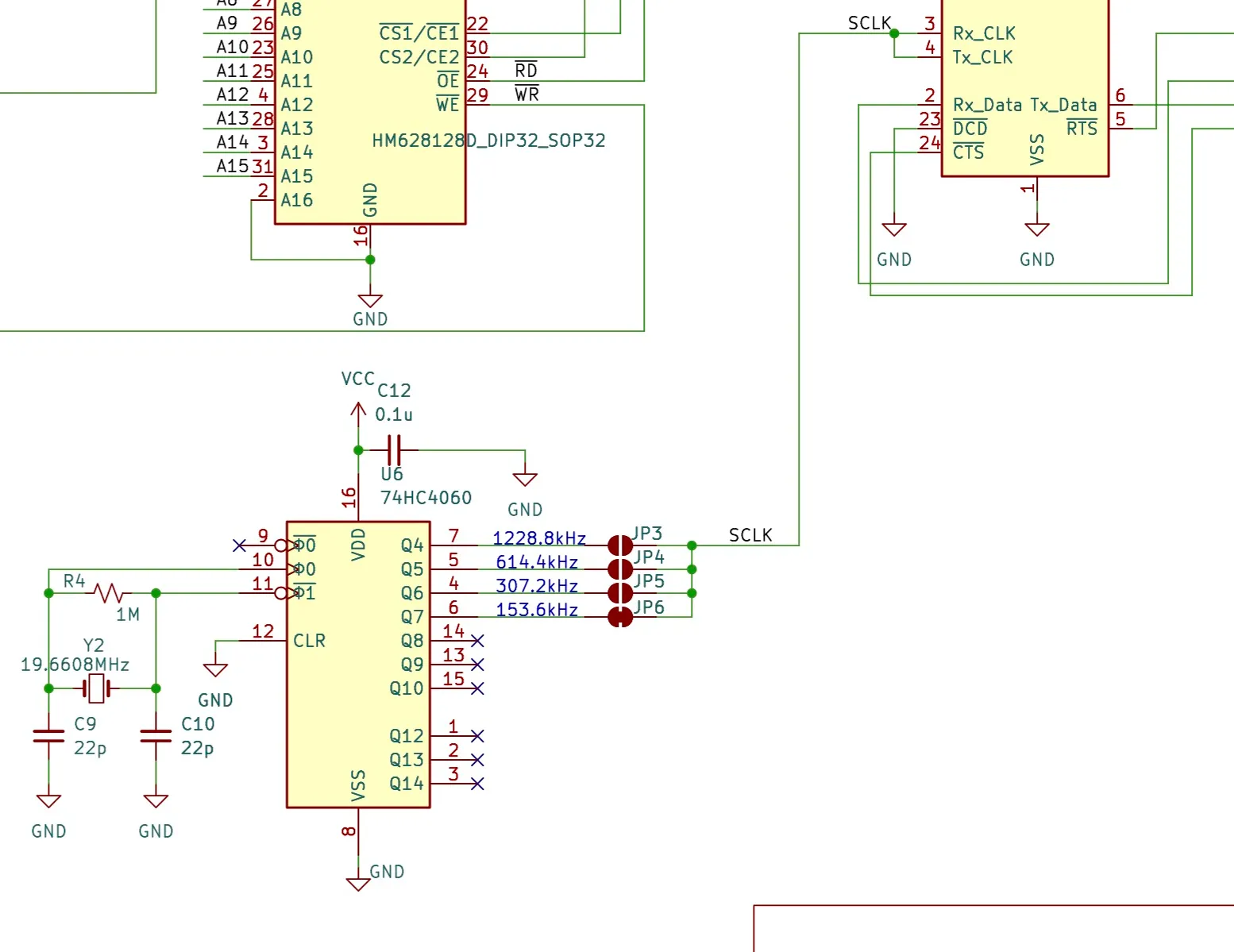Image resolution: width=1234 pixels, height=952 pixels.
Task: Select the R4 reference label
Action: (74, 581)
